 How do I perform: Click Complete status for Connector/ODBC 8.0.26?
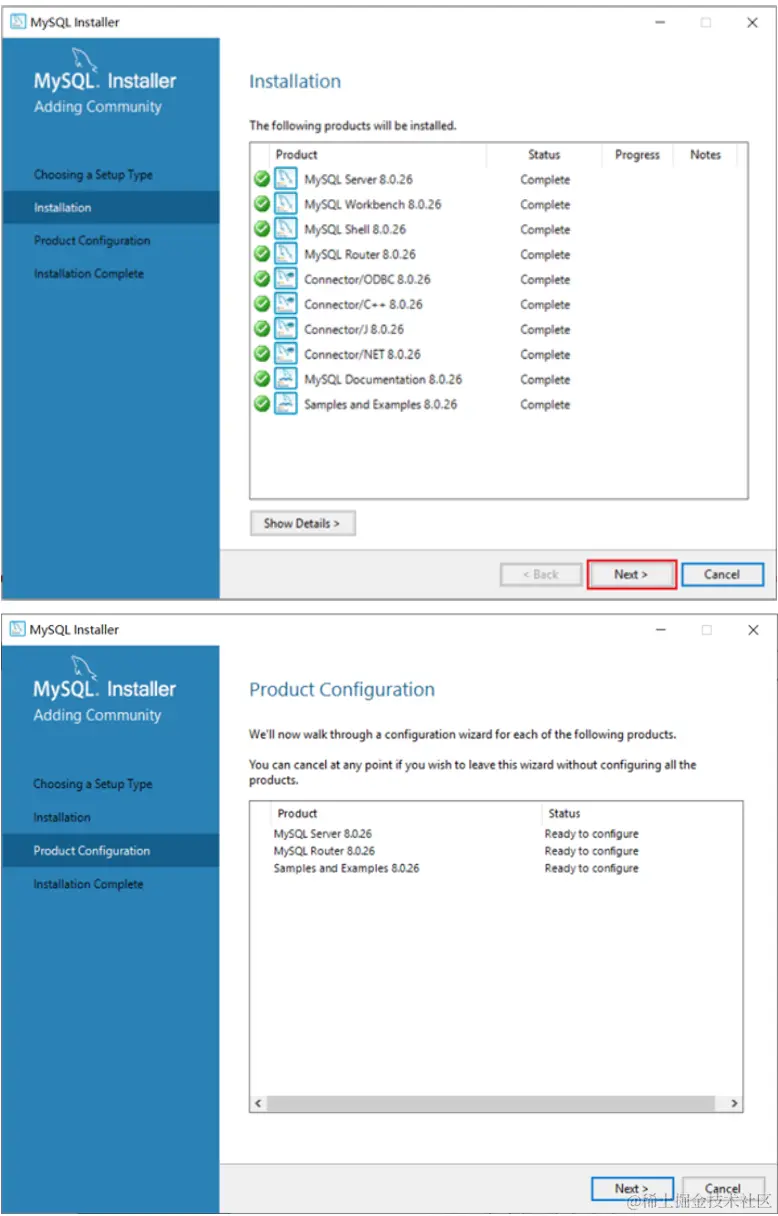545,280
